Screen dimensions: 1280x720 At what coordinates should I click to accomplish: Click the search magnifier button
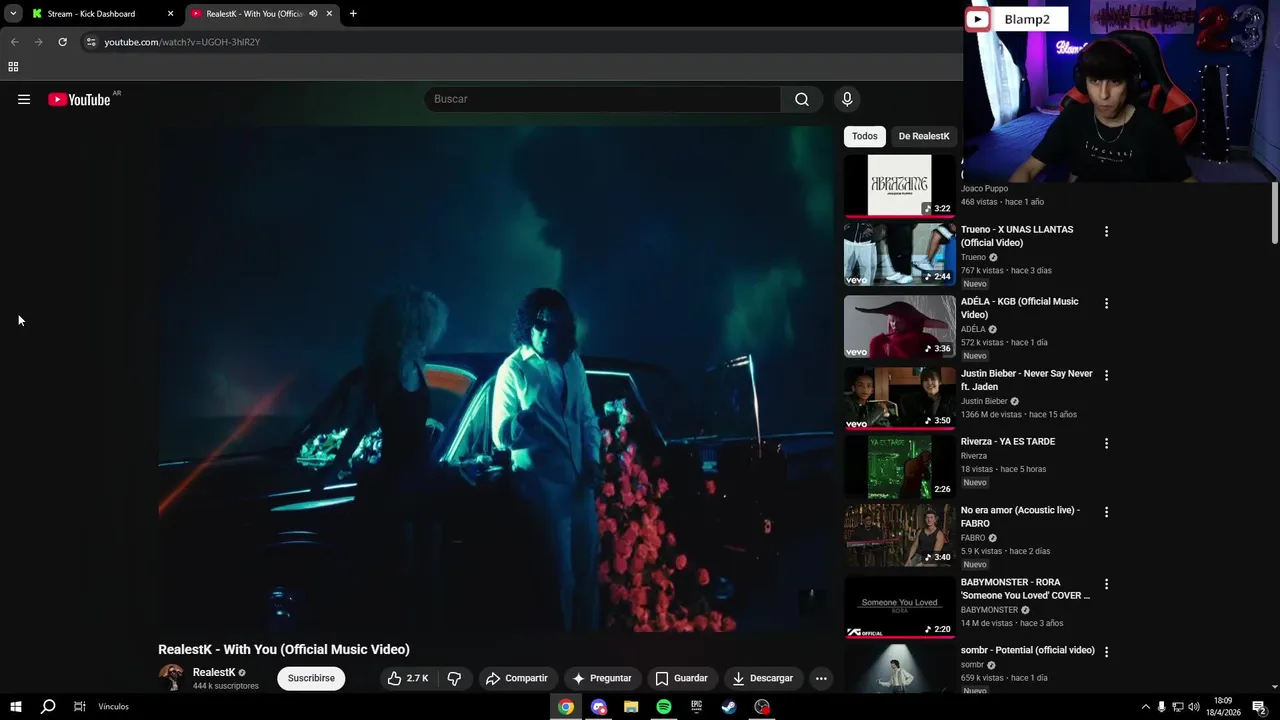802,99
